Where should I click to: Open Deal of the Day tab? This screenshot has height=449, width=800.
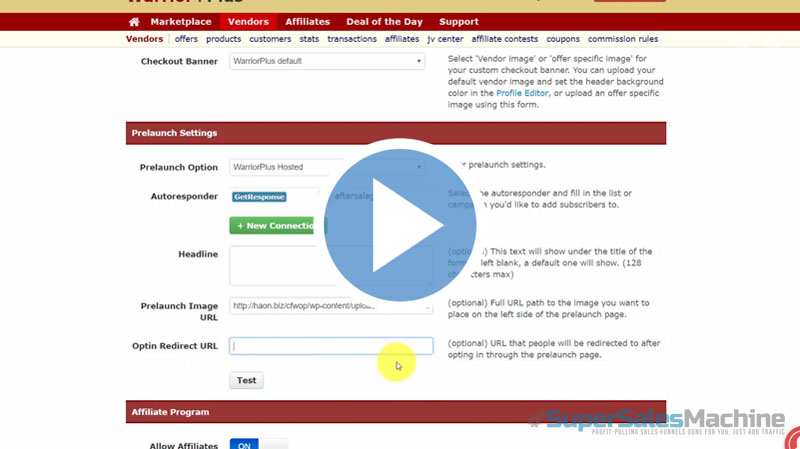(385, 21)
